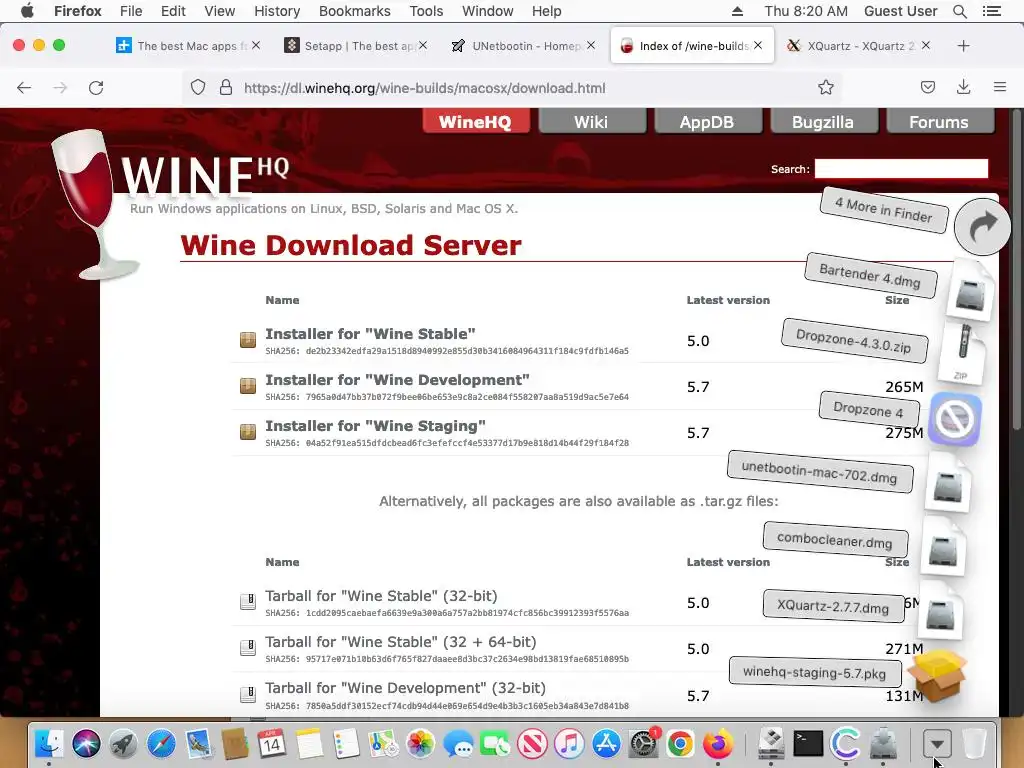Open Terminal from the Dock

808,743
